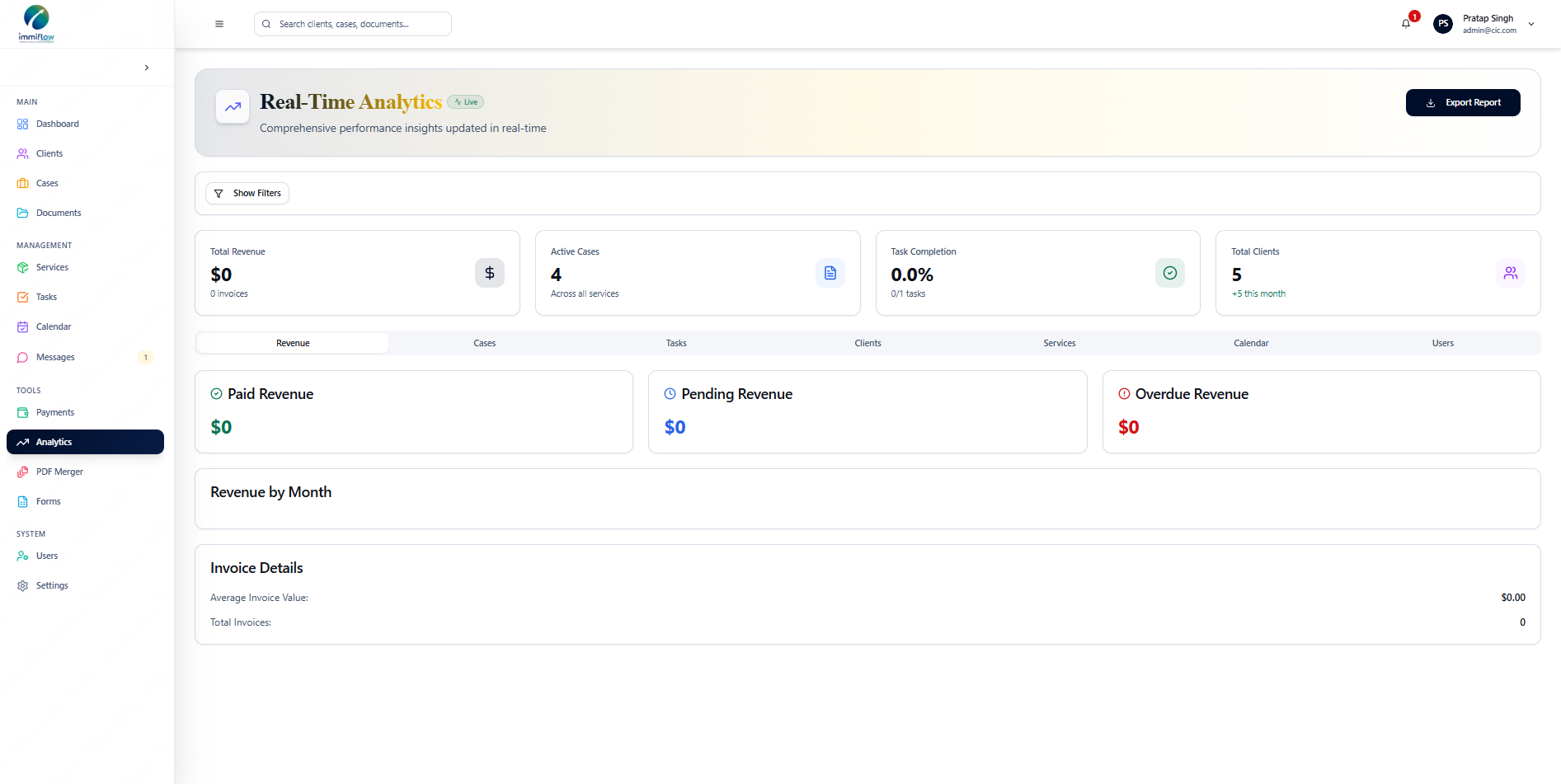
Task: Click the Messages unread count badge
Action: point(146,357)
